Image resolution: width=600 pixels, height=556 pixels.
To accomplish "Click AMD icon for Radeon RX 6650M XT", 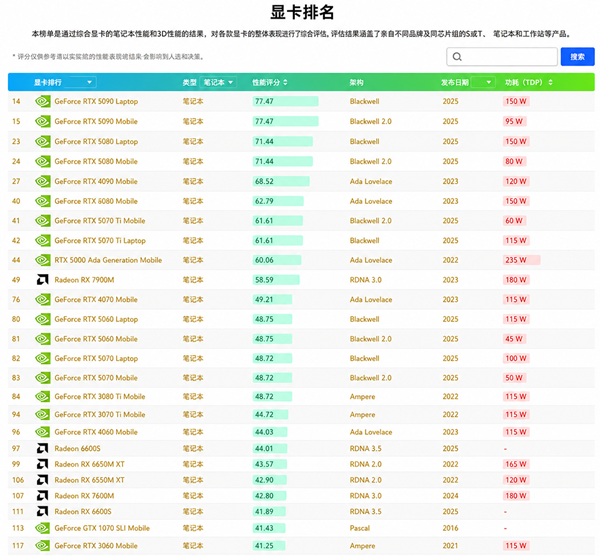I will (42, 464).
